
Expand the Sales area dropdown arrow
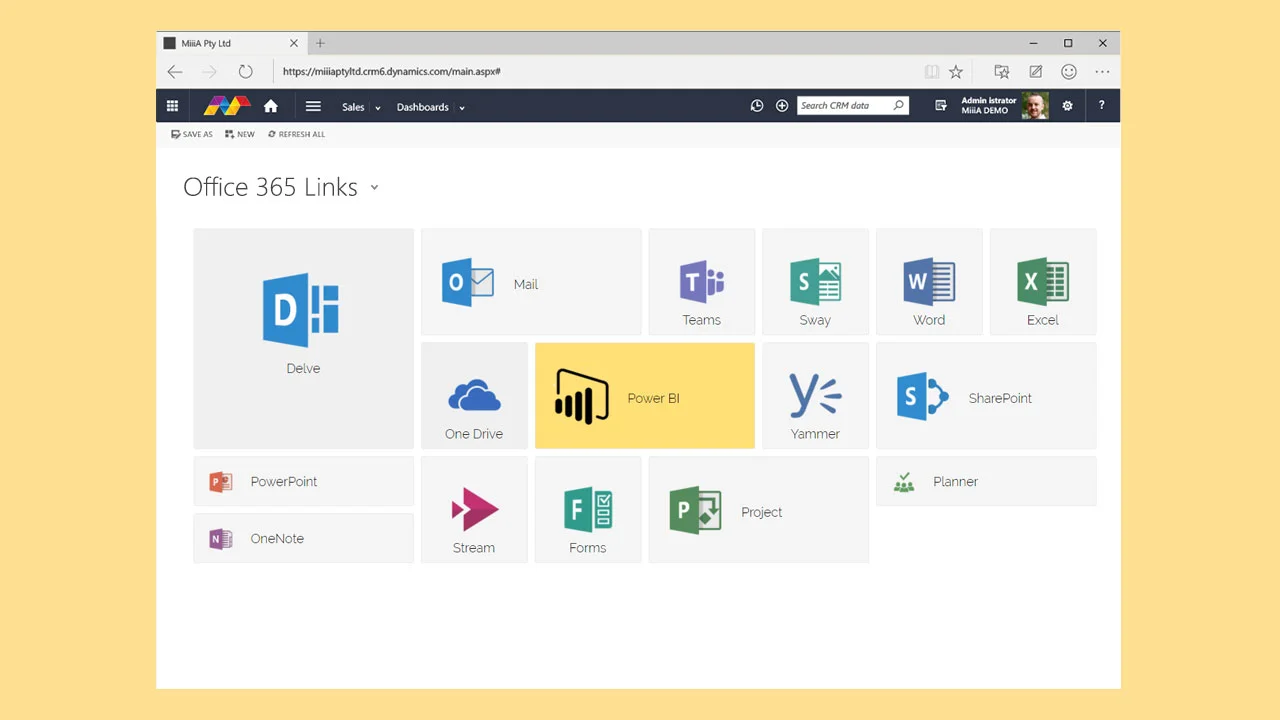click(x=378, y=108)
